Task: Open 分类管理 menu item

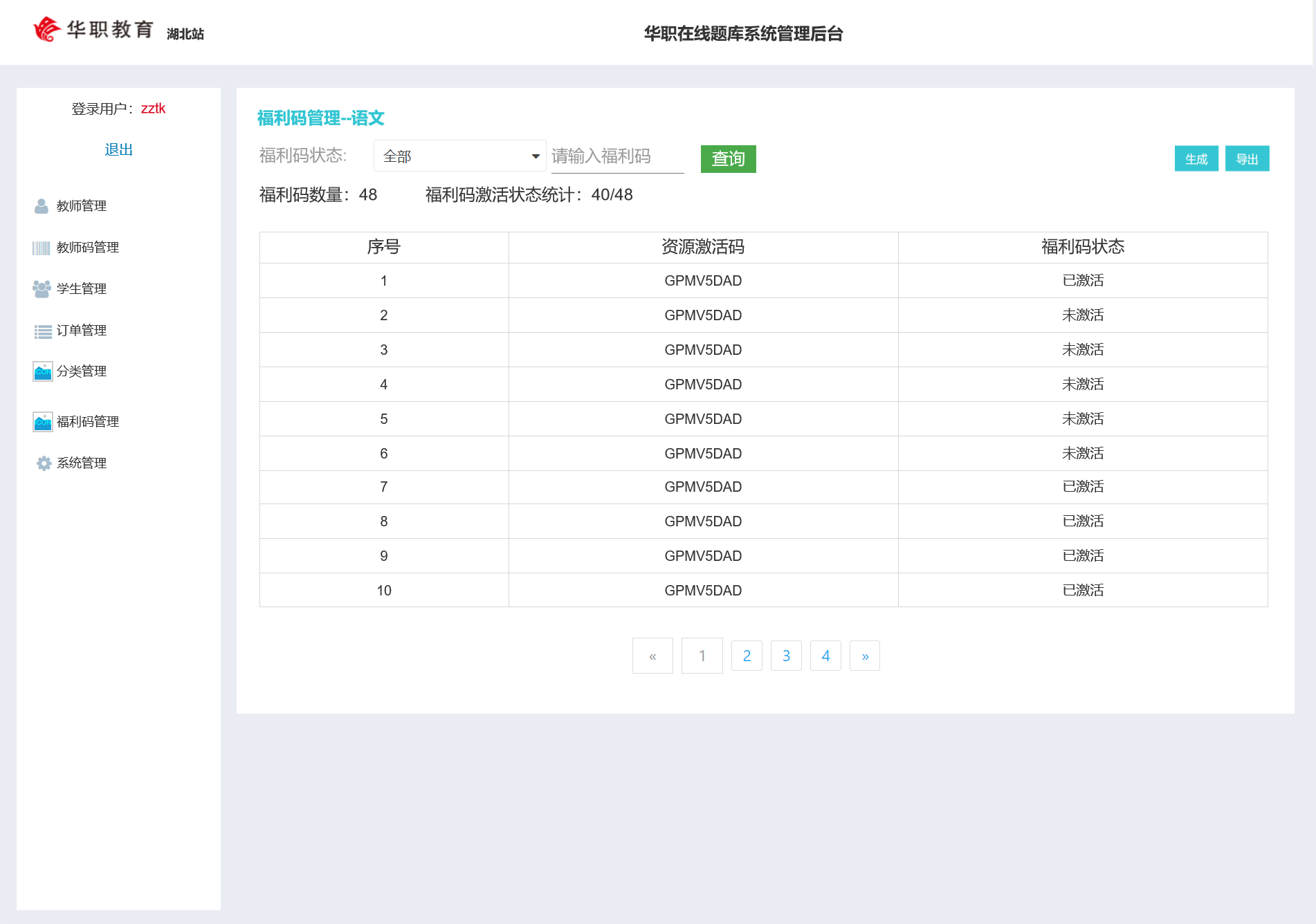Action: (81, 371)
